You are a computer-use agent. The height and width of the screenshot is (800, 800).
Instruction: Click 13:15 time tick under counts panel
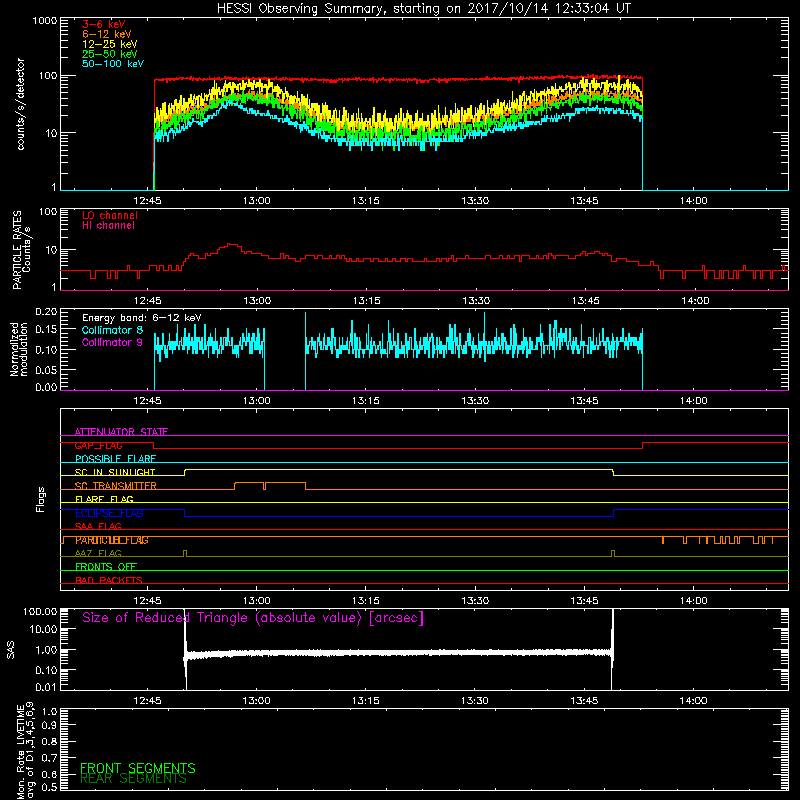tap(366, 201)
